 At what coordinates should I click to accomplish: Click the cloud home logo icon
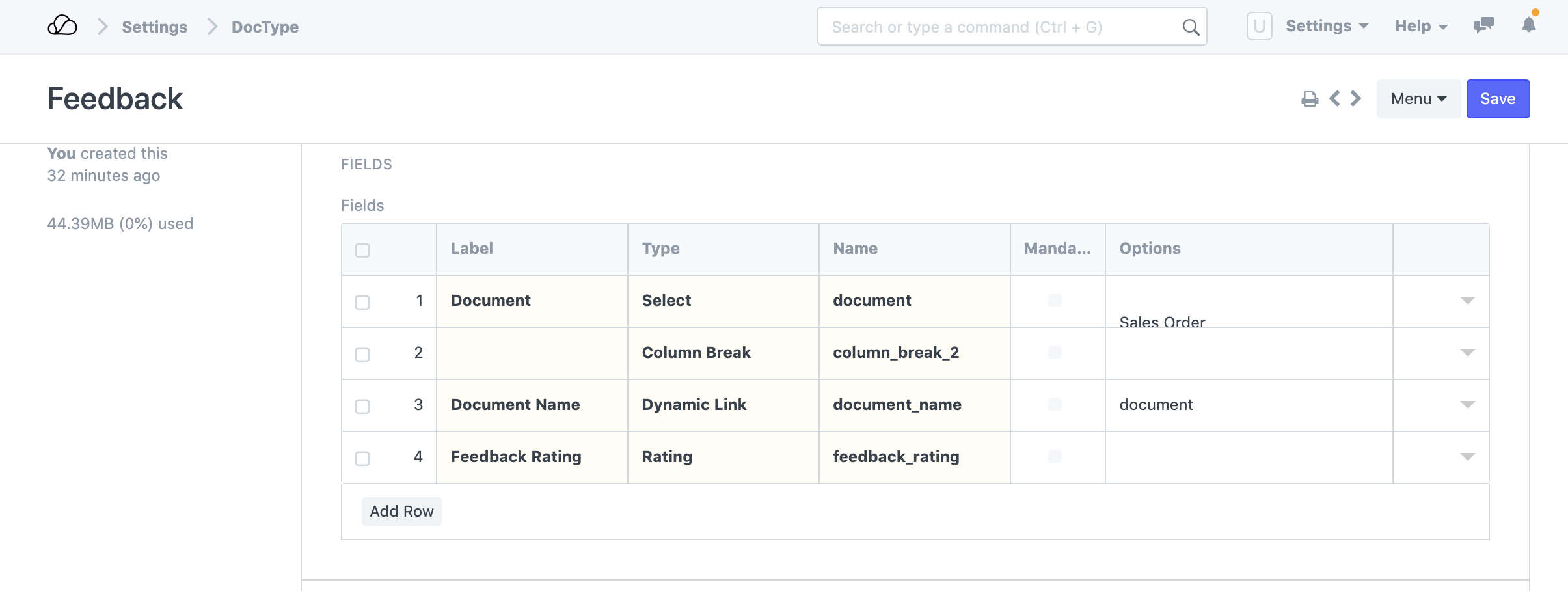tap(62, 26)
